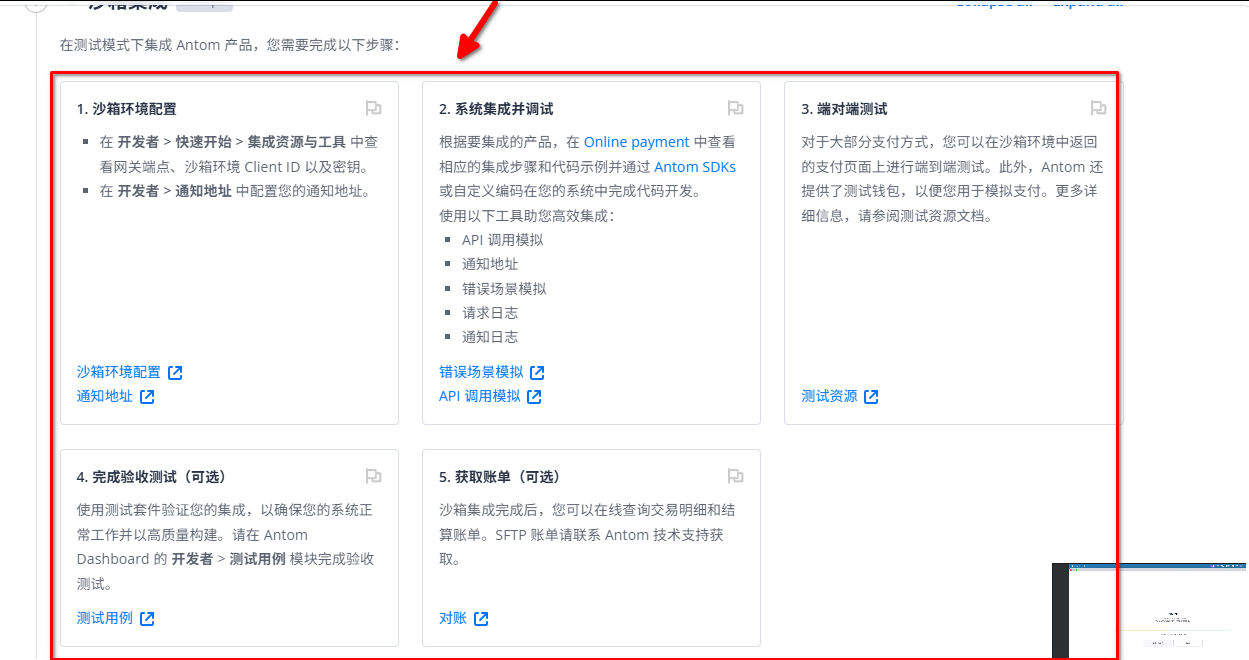
Task: Select the heading 2. 系统集成并调试
Action: (x=496, y=108)
